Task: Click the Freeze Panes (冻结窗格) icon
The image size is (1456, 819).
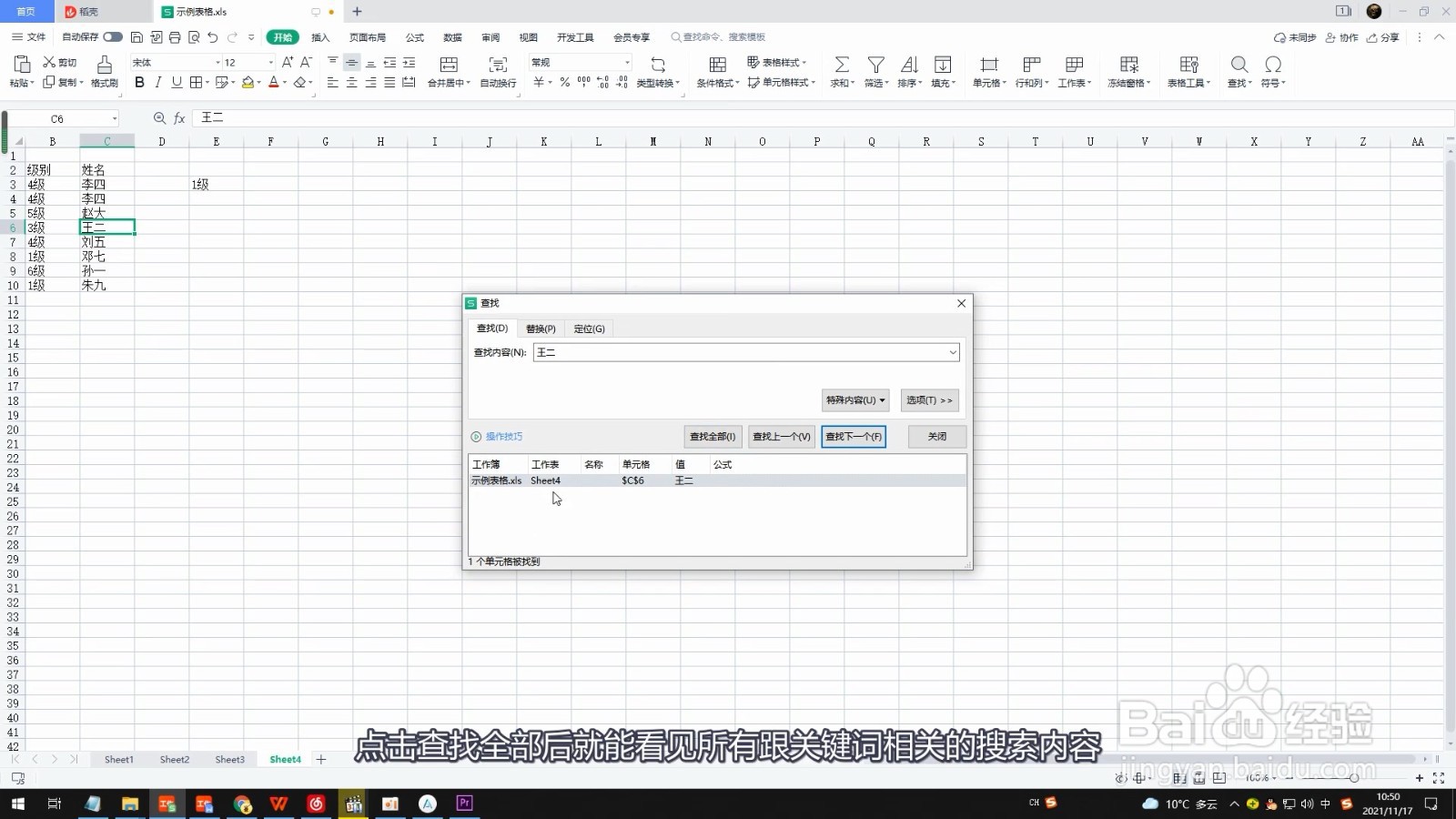Action: [1129, 65]
